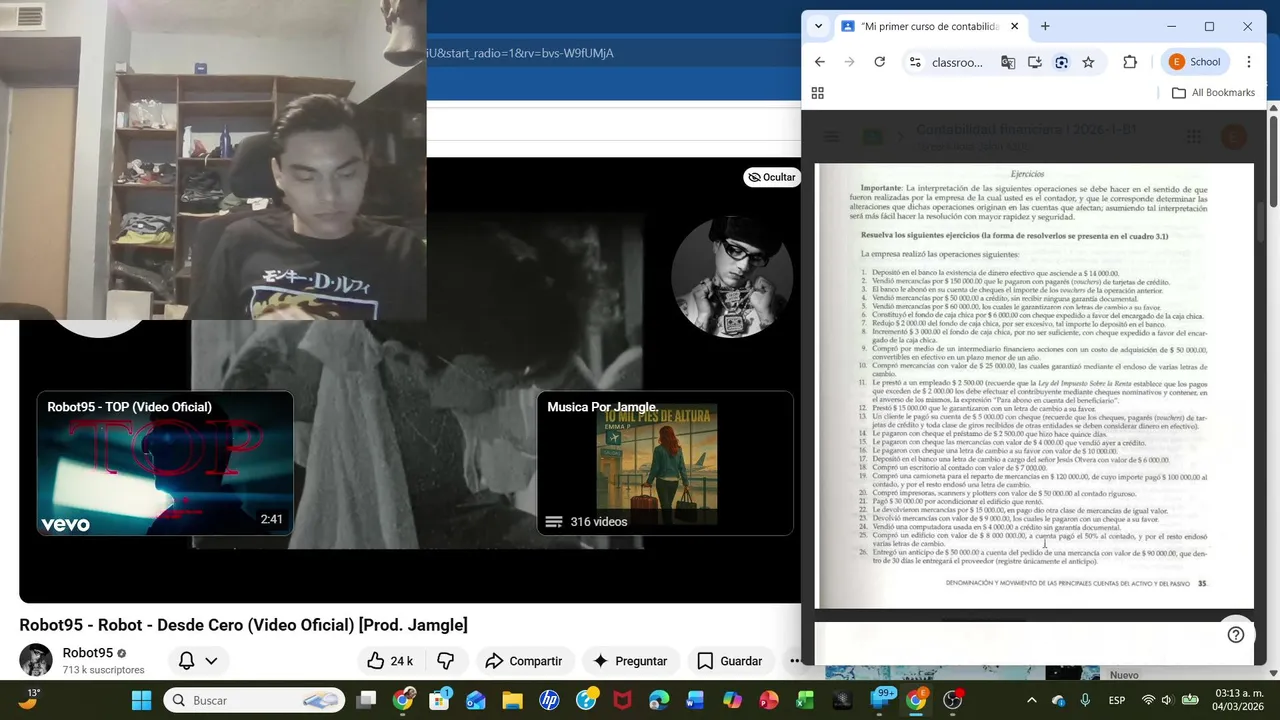The image size is (1280, 720).
Task: Open Task View on taskbar
Action: (x=367, y=700)
